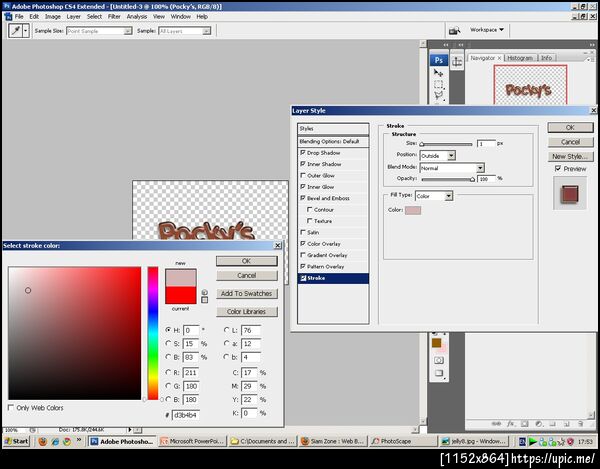The height and width of the screenshot is (469, 600).
Task: Select the R red radio button
Action: point(168,372)
